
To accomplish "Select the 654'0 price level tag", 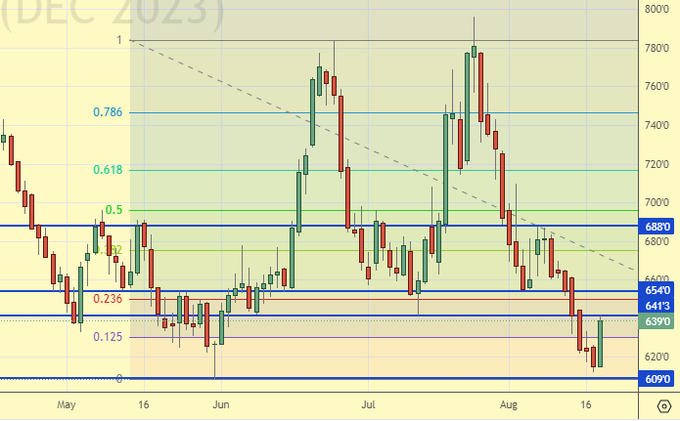I will [658, 291].
